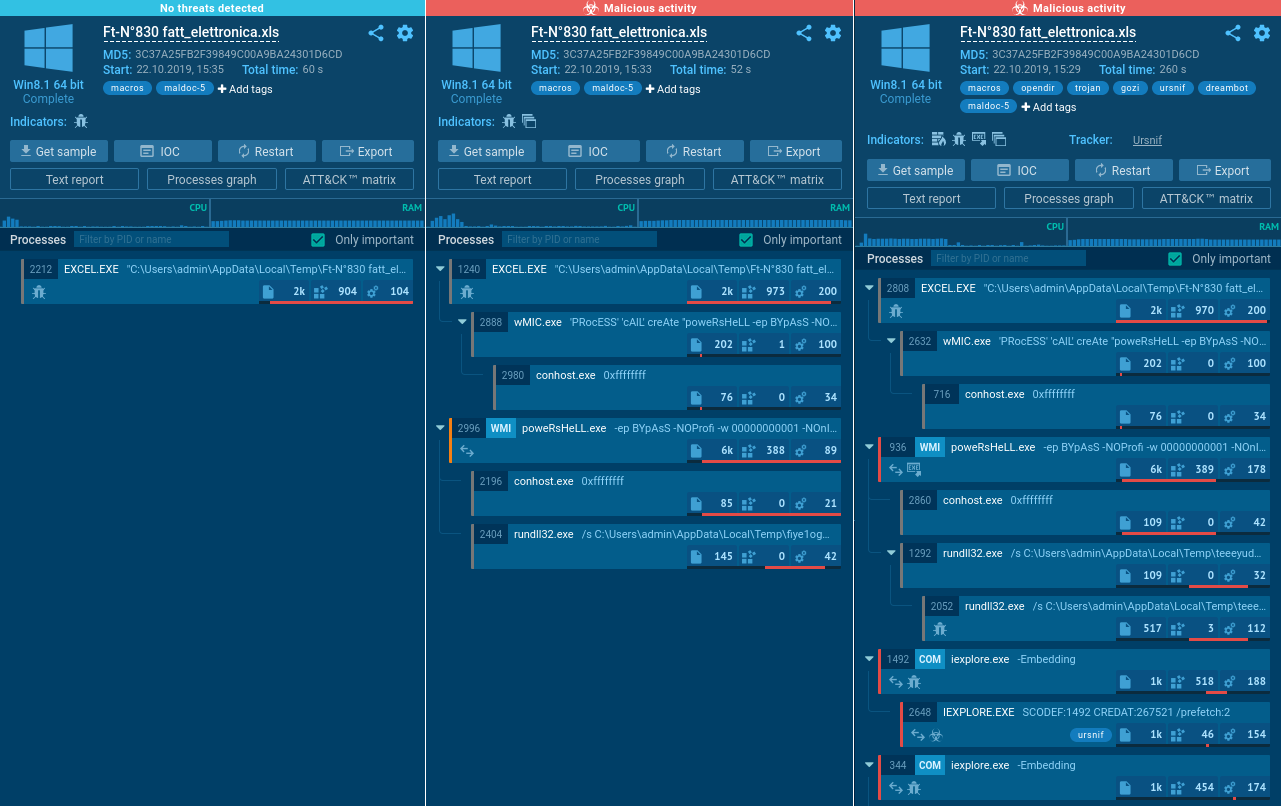This screenshot has width=1281, height=806.
Task: Toggle Only important checkbox in right panel
Action: click(x=1175, y=259)
